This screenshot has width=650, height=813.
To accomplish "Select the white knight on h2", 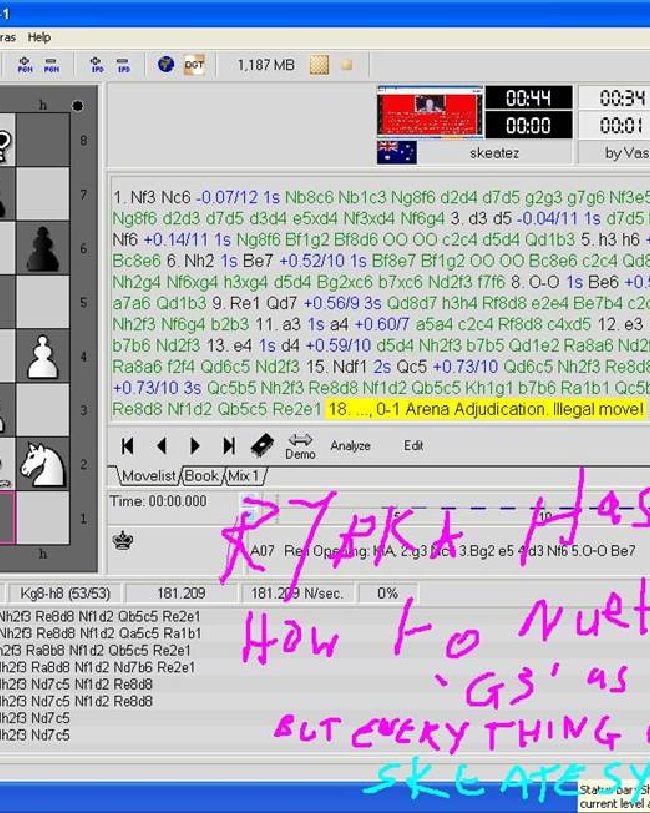I will [43, 464].
